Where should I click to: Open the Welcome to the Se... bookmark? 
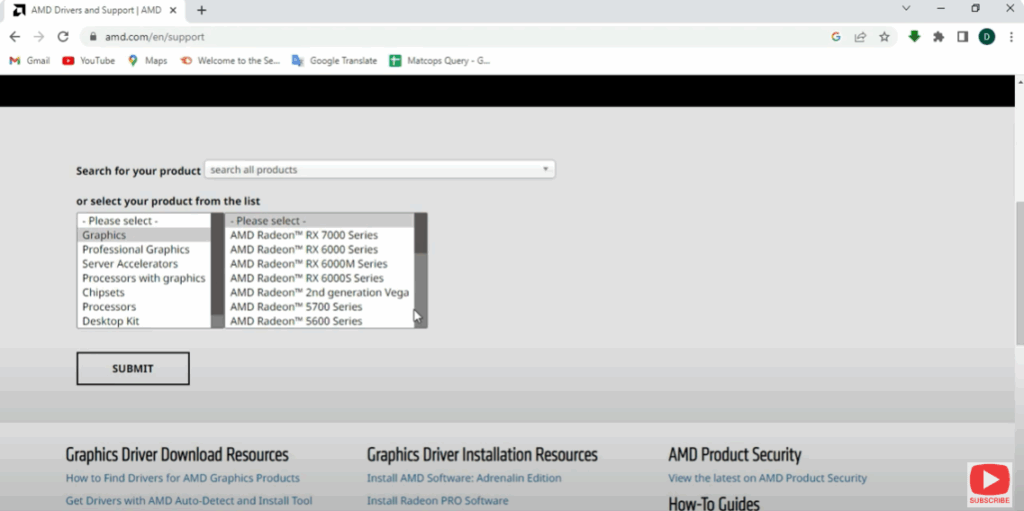pos(230,61)
